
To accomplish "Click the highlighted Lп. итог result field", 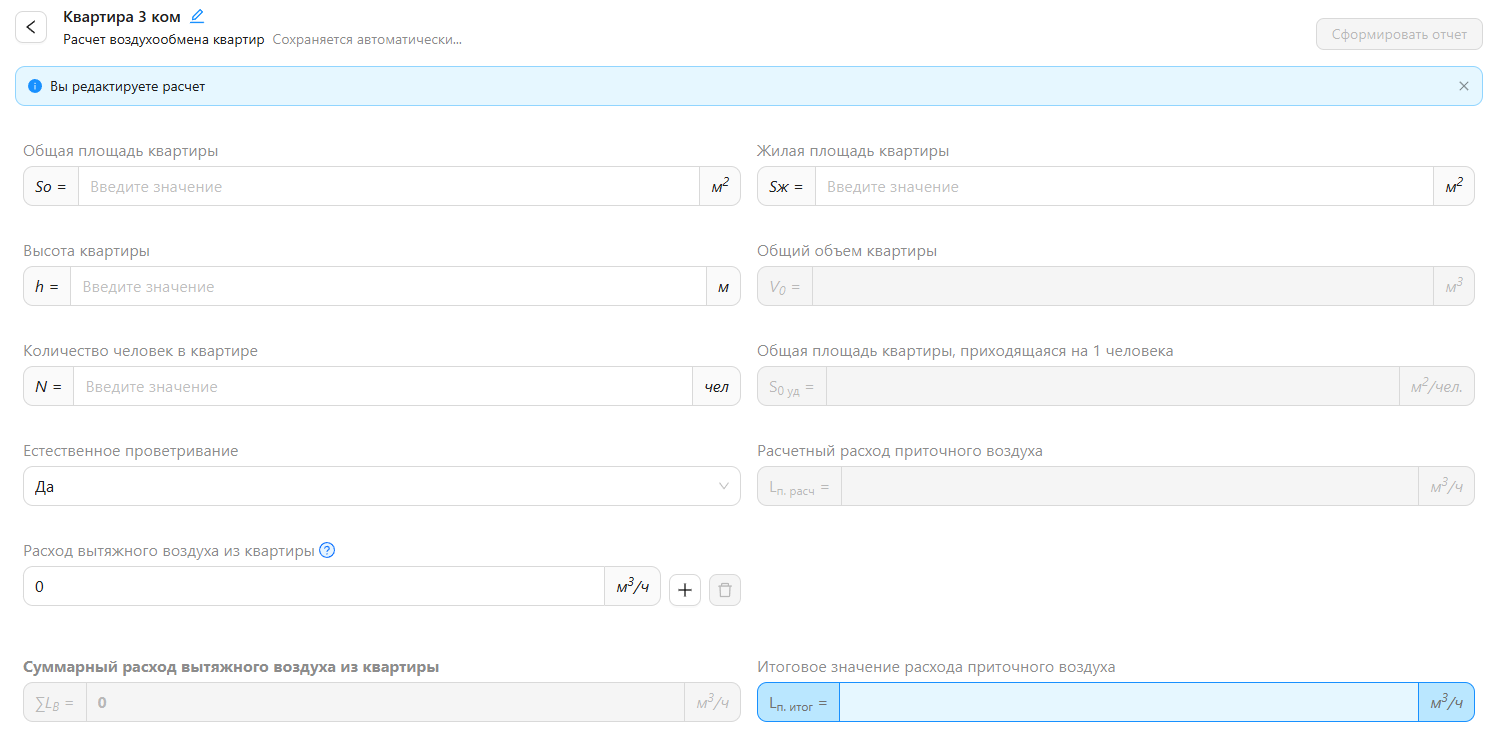I will tap(1127, 702).
